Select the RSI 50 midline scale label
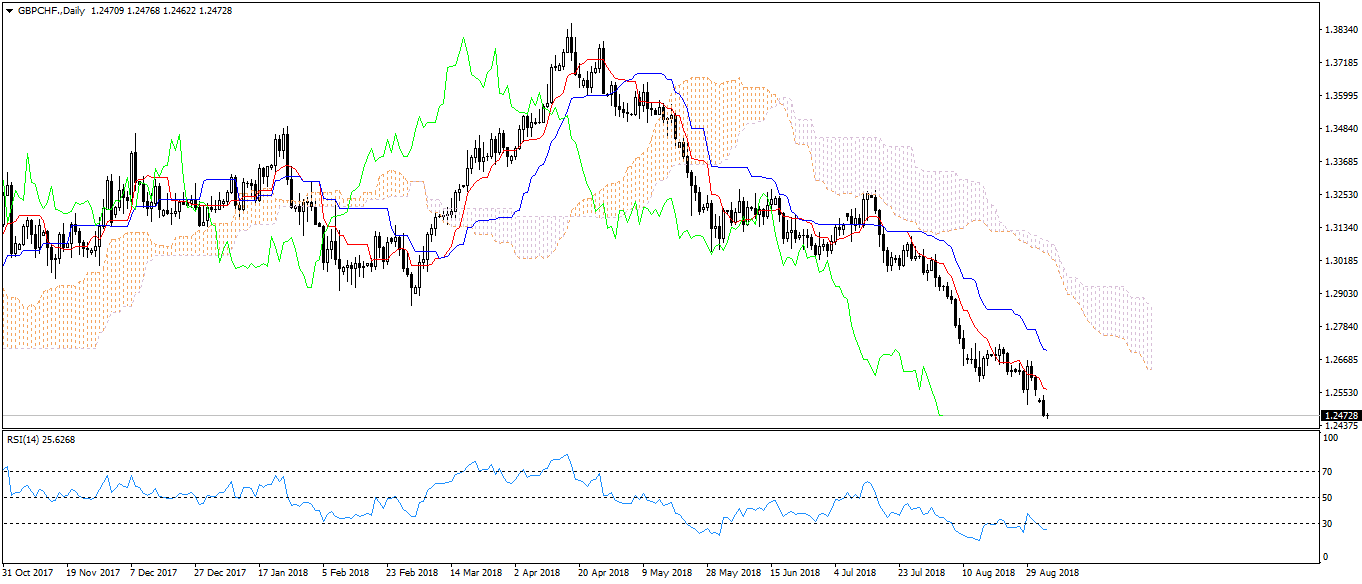 click(x=1329, y=497)
